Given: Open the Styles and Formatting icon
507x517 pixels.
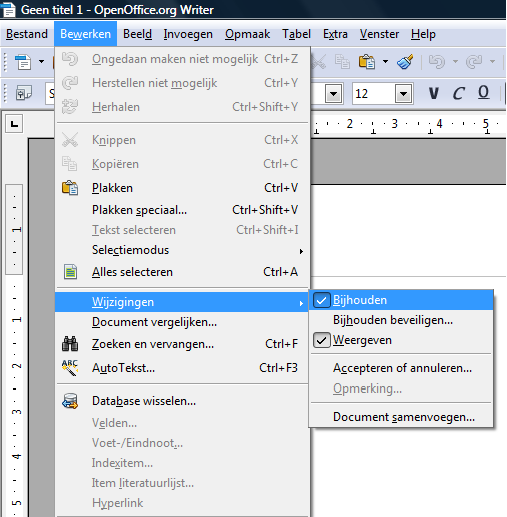Looking at the screenshot, I should tap(24, 93).
